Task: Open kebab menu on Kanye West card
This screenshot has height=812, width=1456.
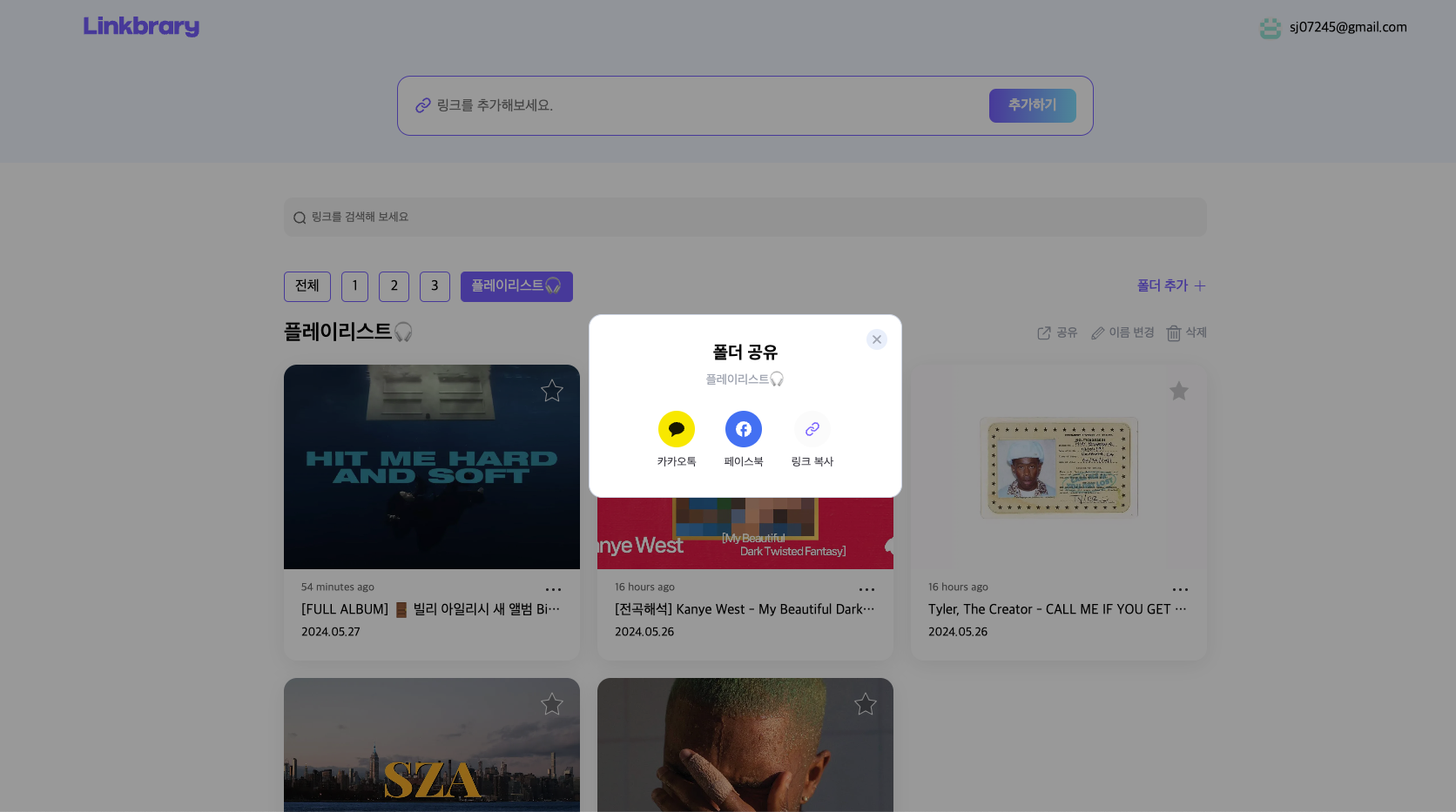Action: coord(866,589)
